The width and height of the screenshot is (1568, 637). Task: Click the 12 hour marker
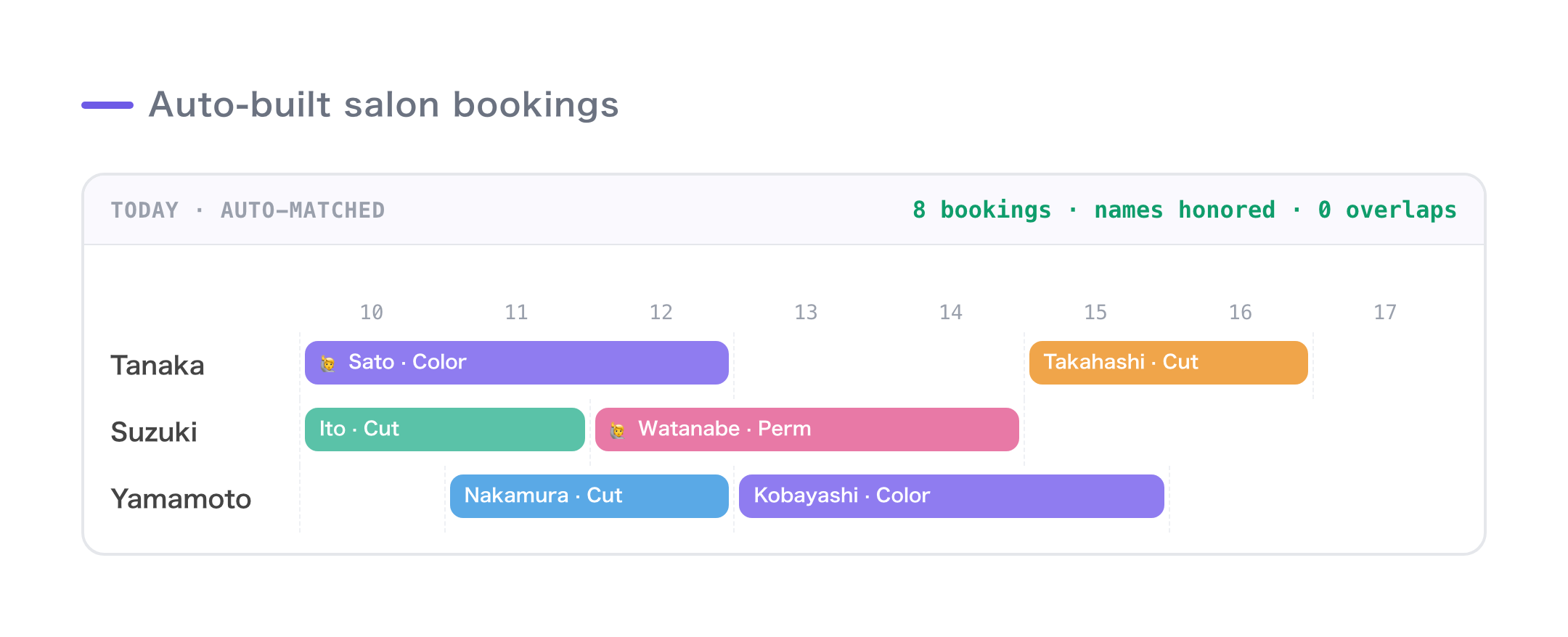[x=661, y=312]
